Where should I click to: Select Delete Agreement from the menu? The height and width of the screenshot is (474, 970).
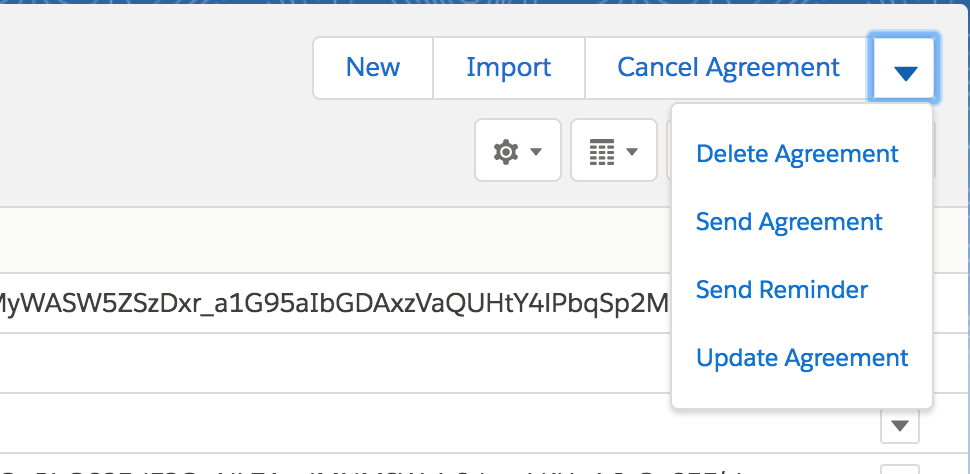[797, 154]
